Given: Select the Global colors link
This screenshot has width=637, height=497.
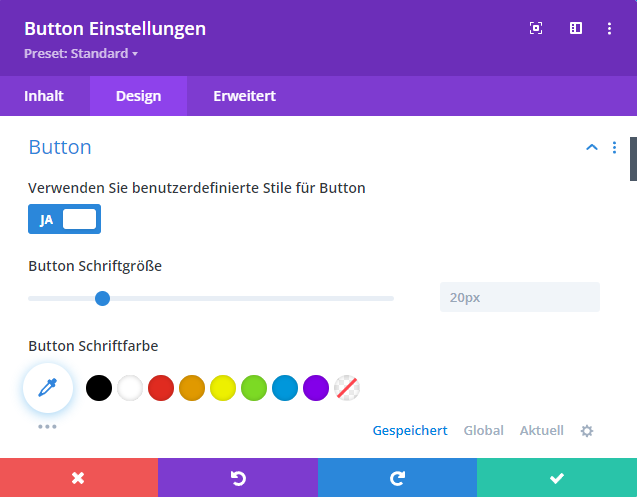Looking at the screenshot, I should 483,431.
